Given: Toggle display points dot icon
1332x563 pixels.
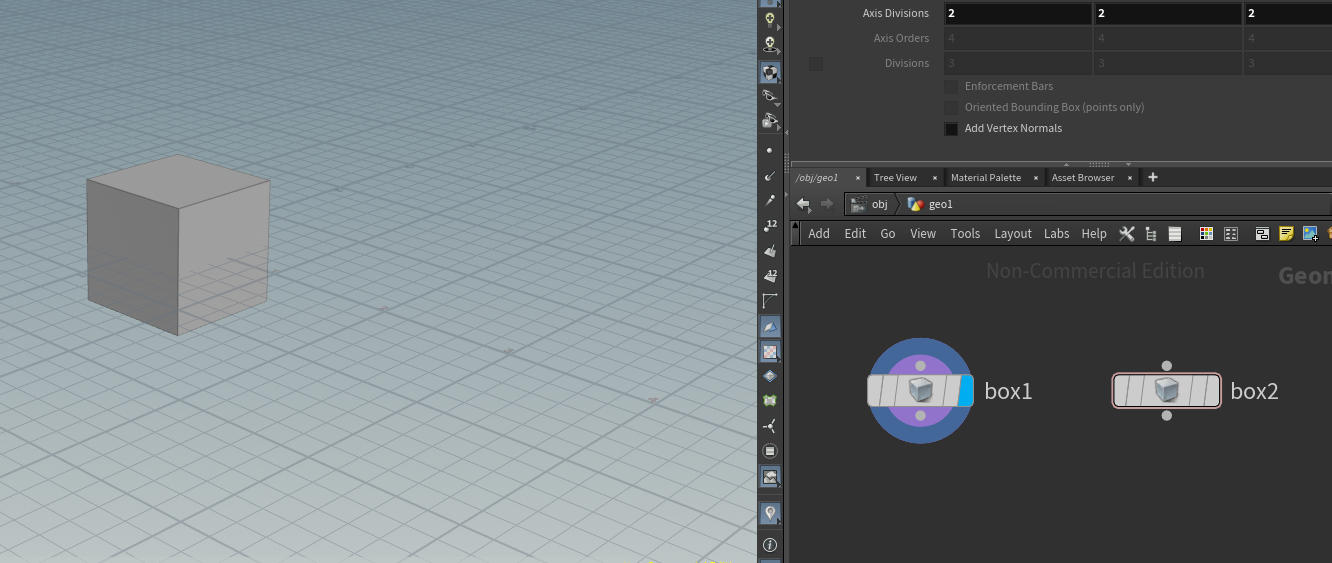Looking at the screenshot, I should coord(769,150).
